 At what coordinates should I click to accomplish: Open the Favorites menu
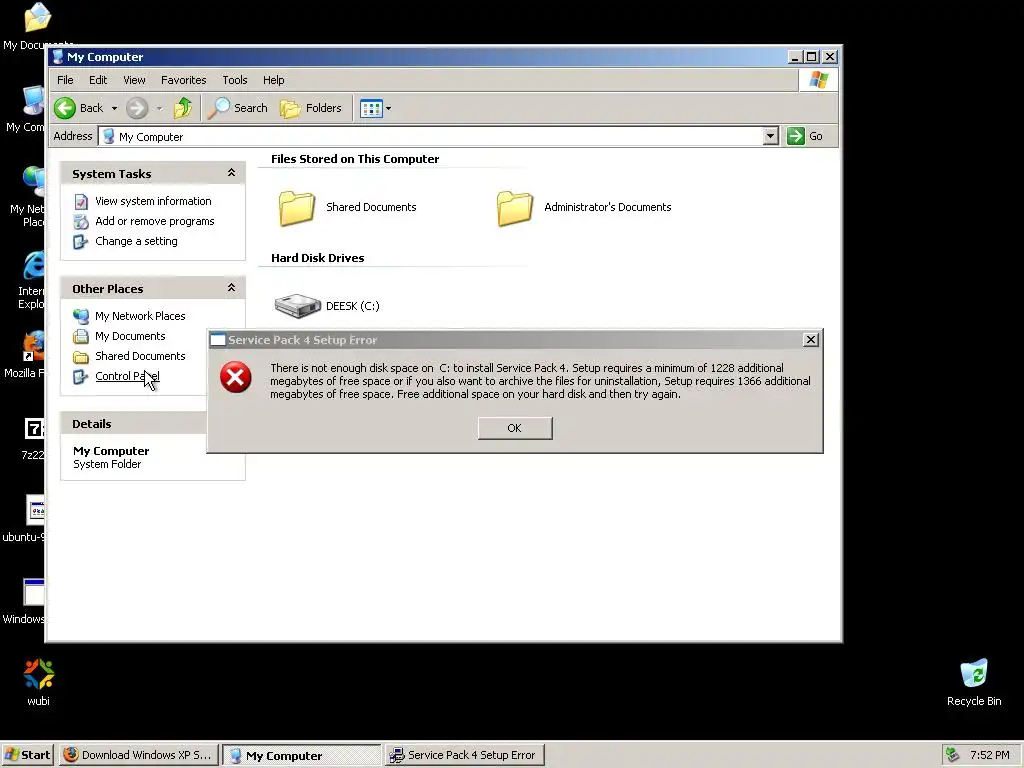[x=184, y=80]
